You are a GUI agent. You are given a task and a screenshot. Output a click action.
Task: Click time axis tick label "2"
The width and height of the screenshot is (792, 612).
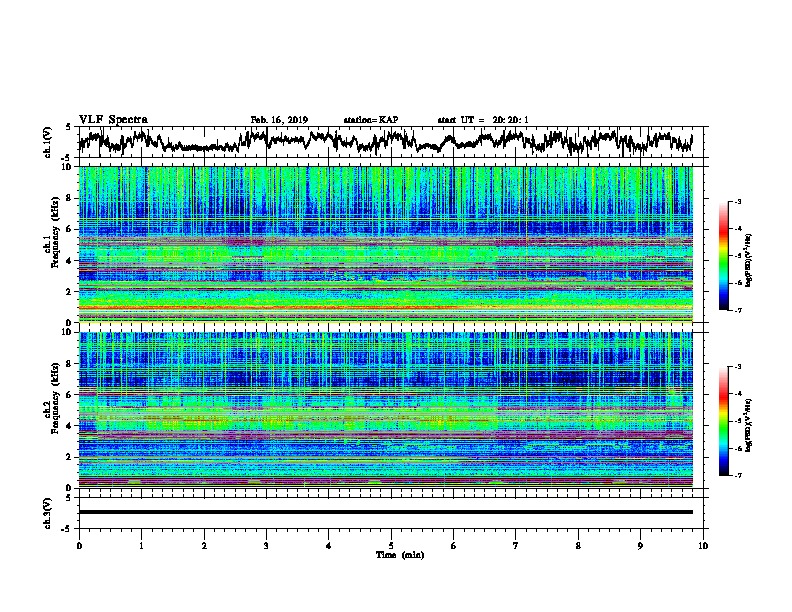[204, 546]
